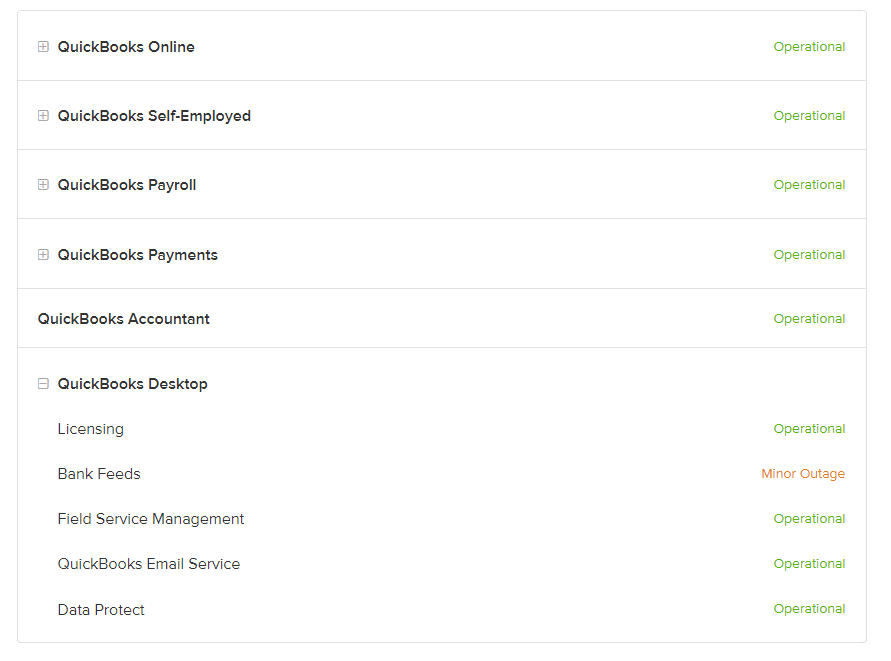Image resolution: width=891 pixels, height=661 pixels.
Task: Expand the QuickBooks Online group
Action: [x=43, y=47]
